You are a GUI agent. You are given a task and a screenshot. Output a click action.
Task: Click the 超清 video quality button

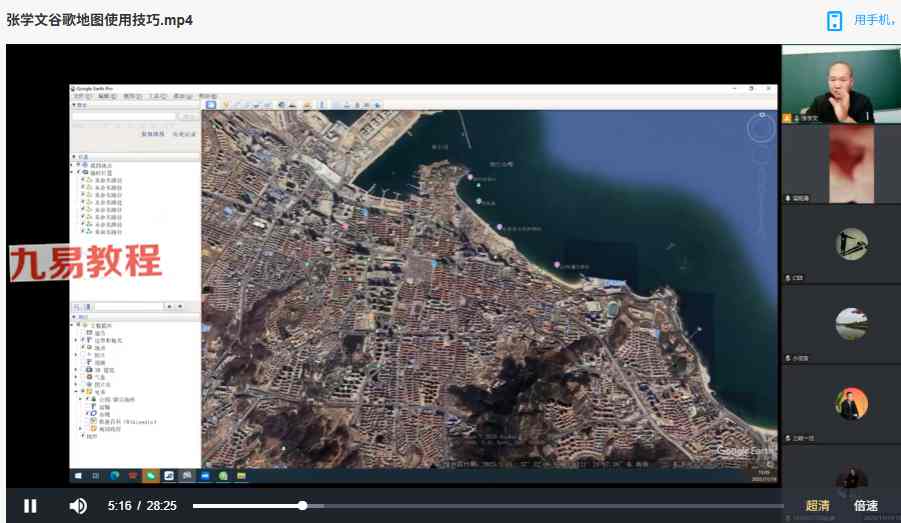818,506
